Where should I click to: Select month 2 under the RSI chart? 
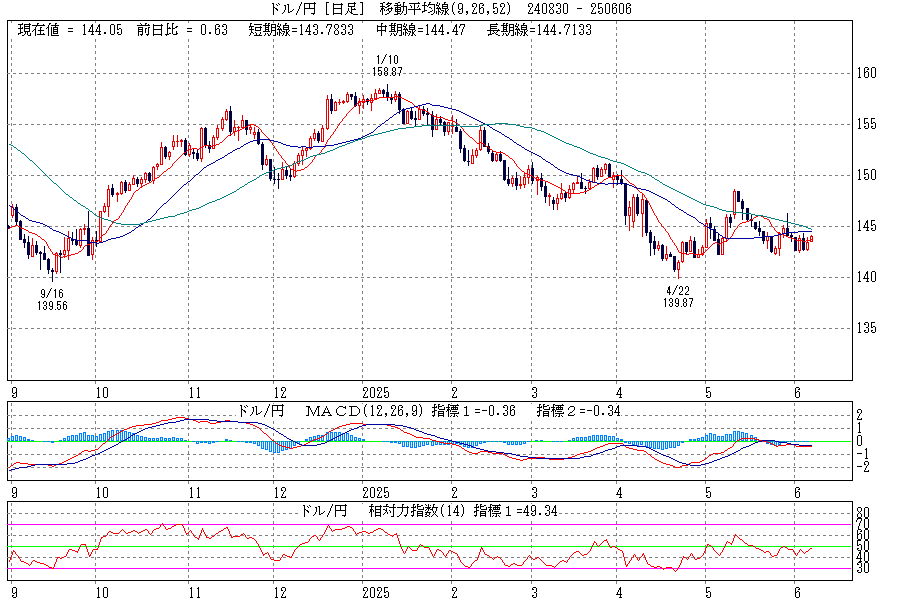454,593
